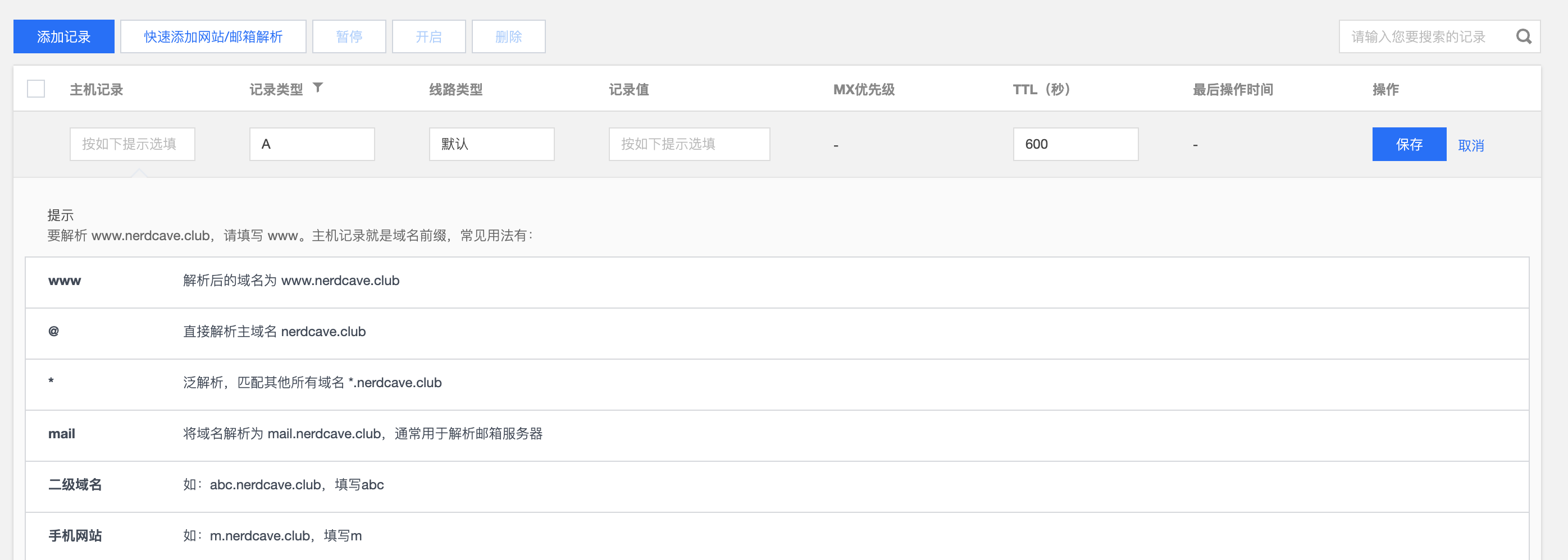Select the mail hint row

click(777, 435)
